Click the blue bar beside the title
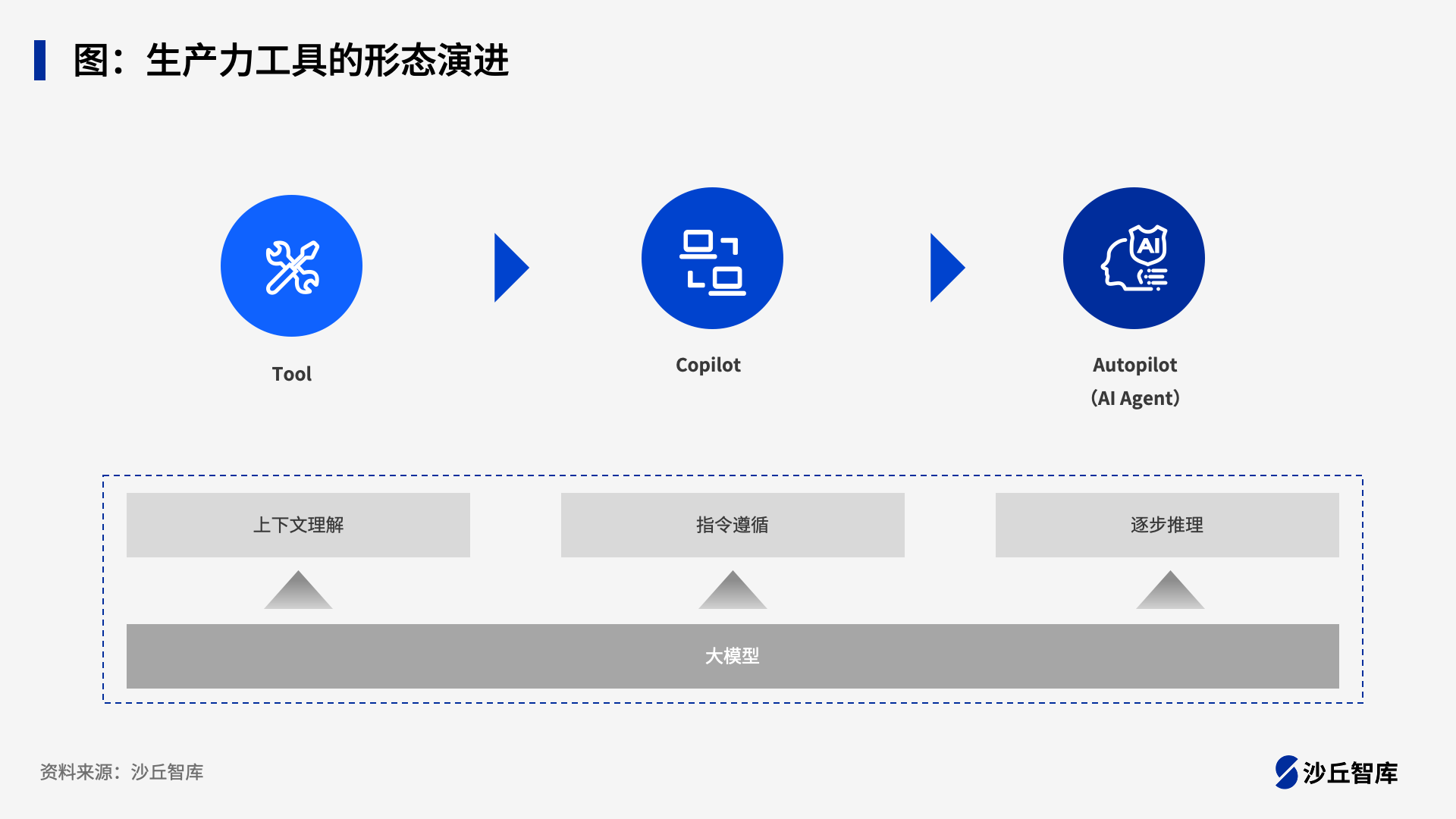The width and height of the screenshot is (1456, 819). [x=40, y=60]
